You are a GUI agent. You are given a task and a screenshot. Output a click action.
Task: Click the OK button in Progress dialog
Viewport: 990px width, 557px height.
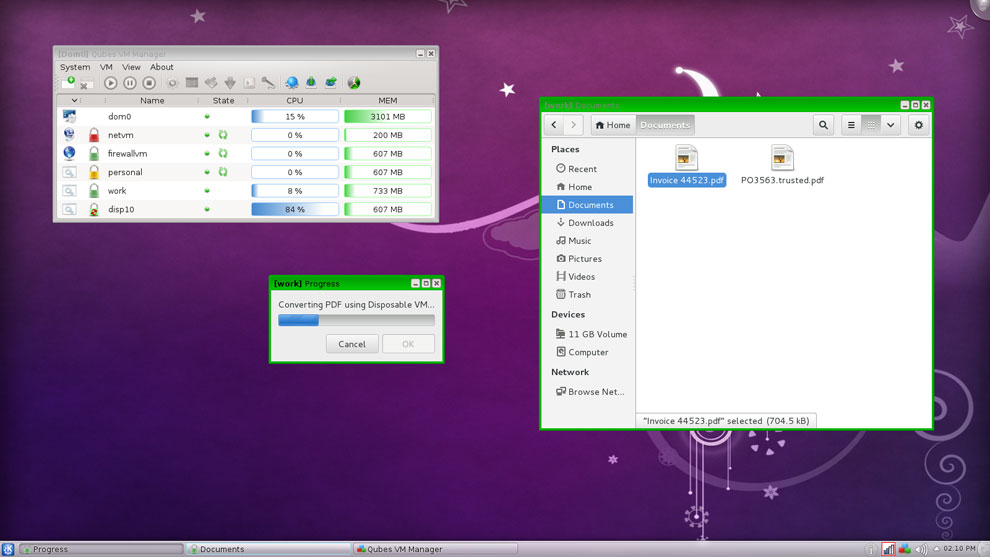tap(408, 344)
